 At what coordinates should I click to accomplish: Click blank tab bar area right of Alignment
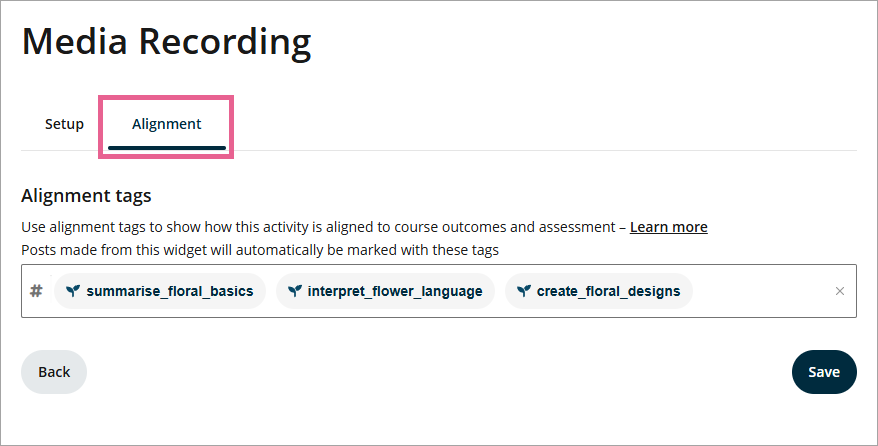540,124
